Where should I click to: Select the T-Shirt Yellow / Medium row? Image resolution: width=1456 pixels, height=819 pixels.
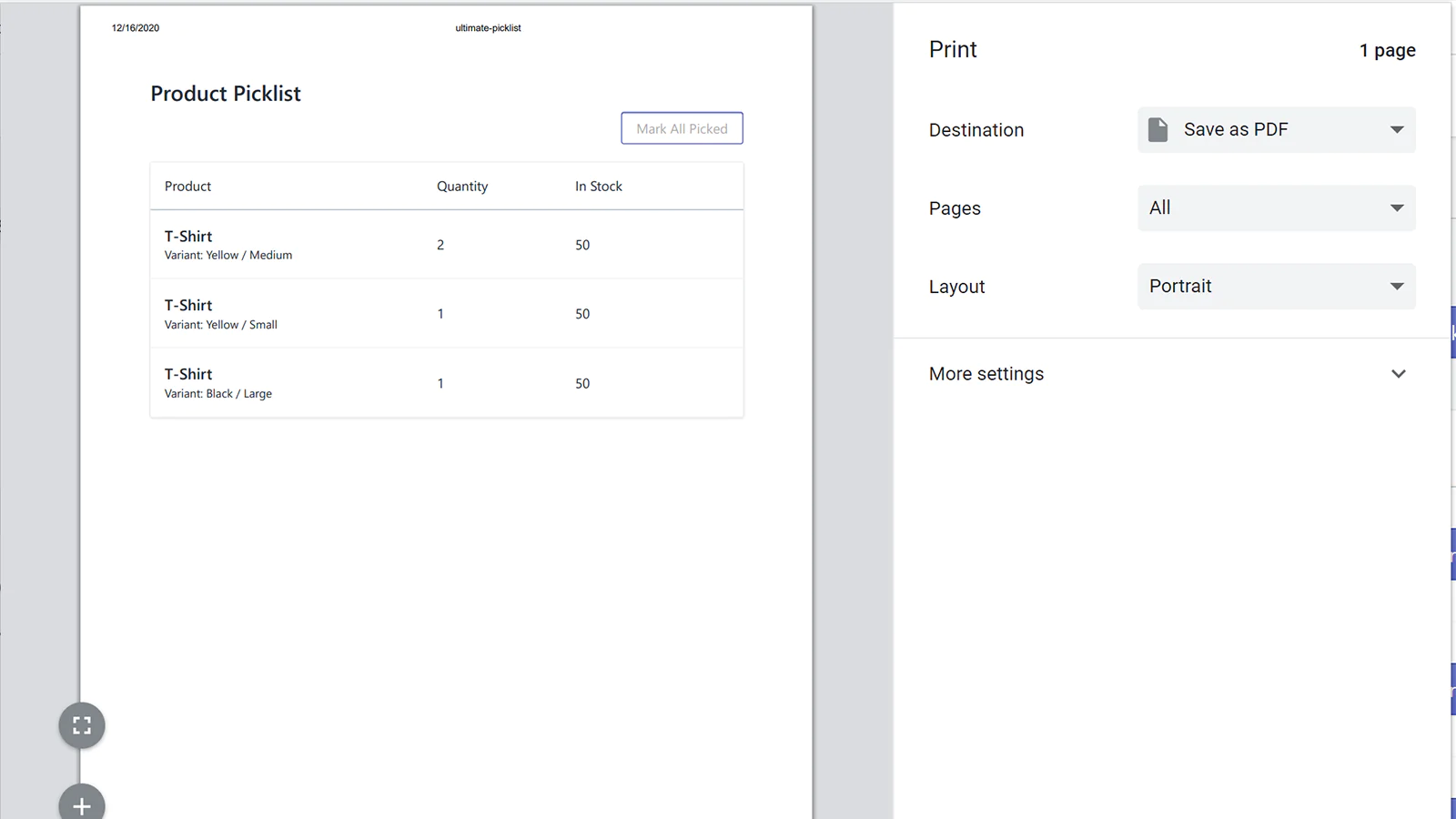coord(446,245)
